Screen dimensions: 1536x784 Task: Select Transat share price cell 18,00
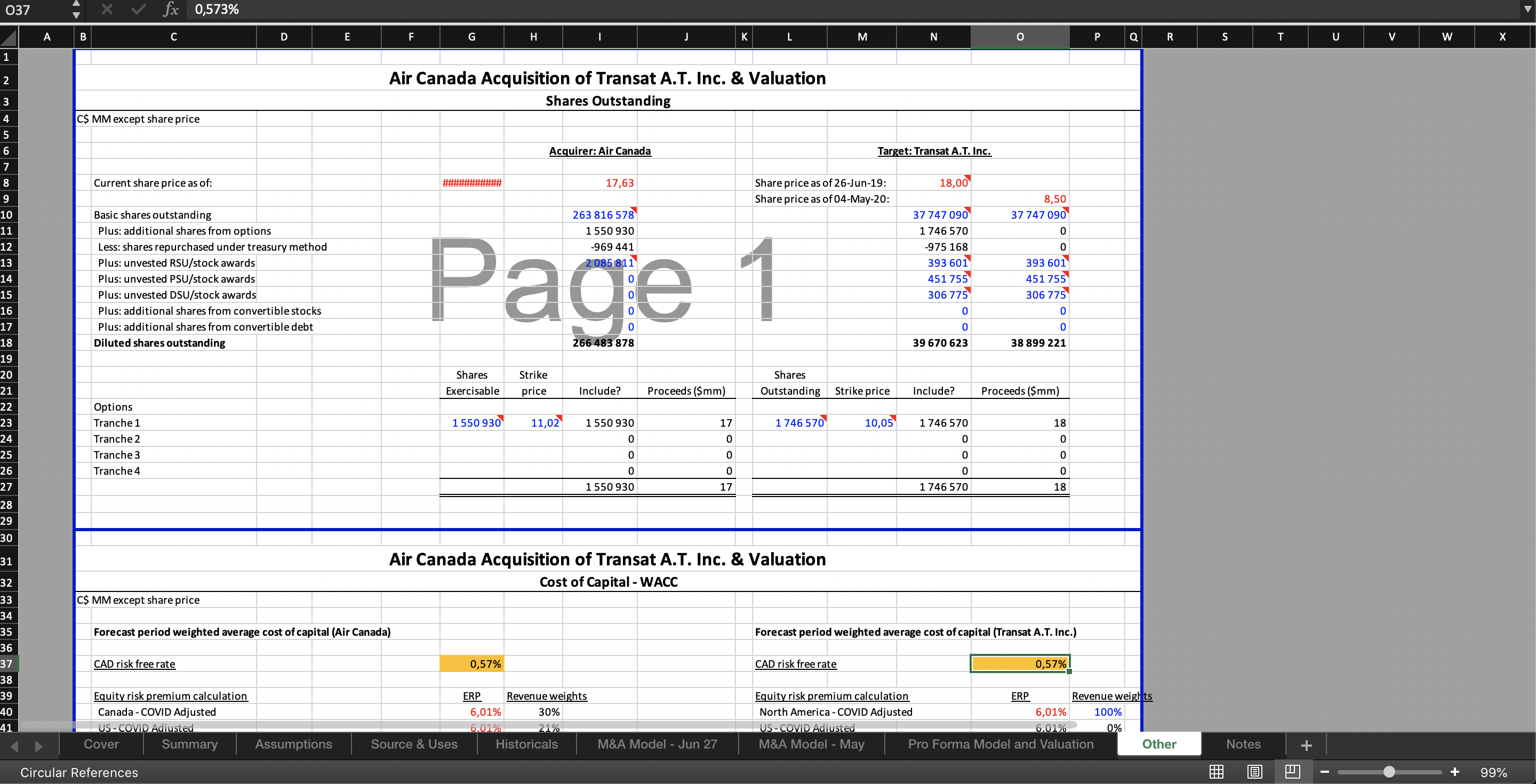[x=934, y=183]
